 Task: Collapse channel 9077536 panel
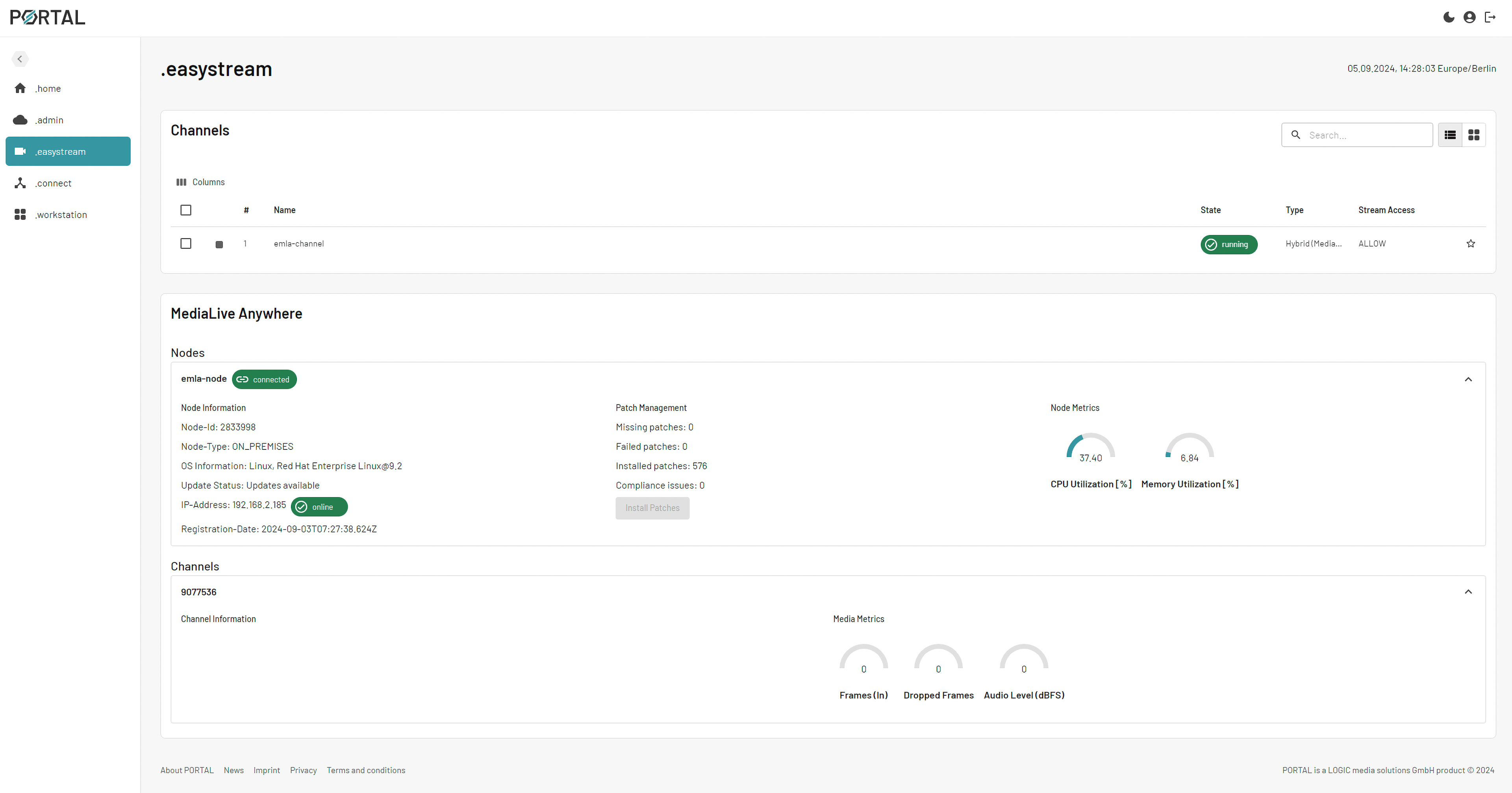[x=1468, y=592]
